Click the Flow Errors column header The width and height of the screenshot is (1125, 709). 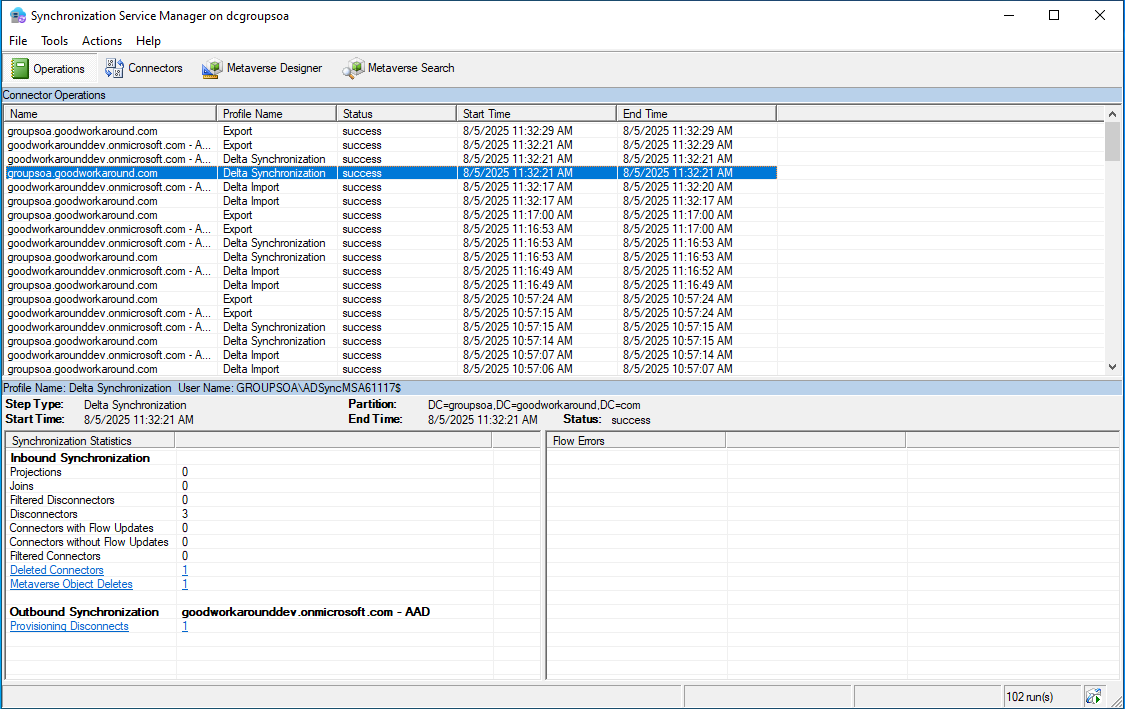(x=636, y=440)
